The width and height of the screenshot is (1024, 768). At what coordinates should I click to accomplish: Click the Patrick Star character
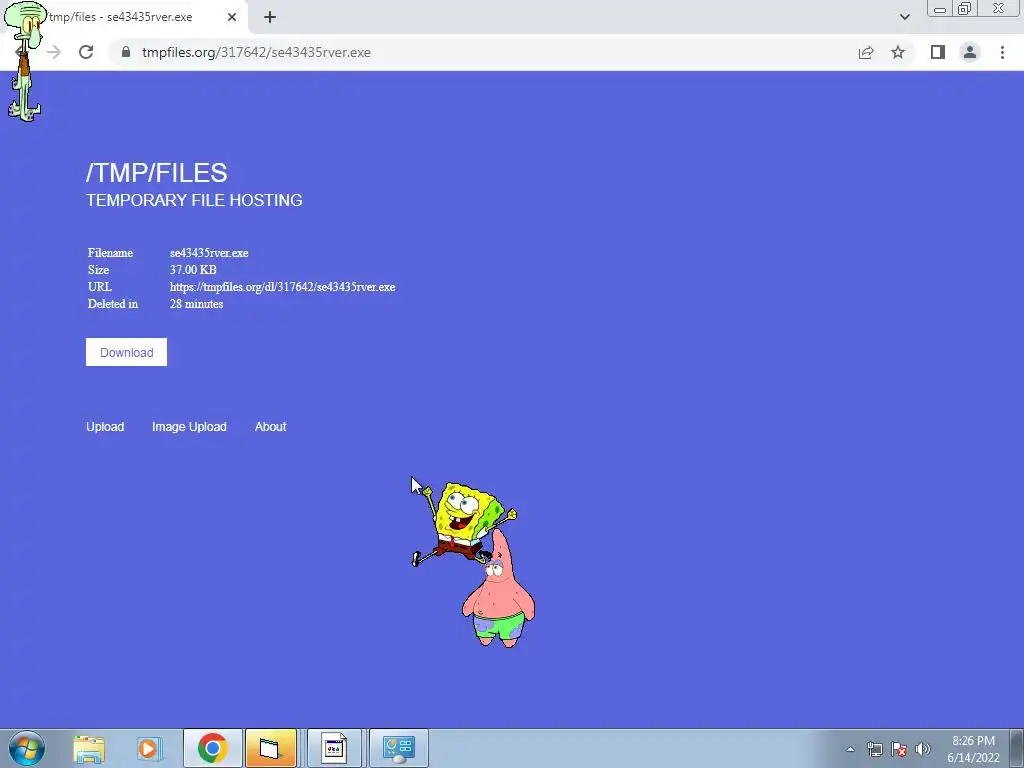click(498, 591)
